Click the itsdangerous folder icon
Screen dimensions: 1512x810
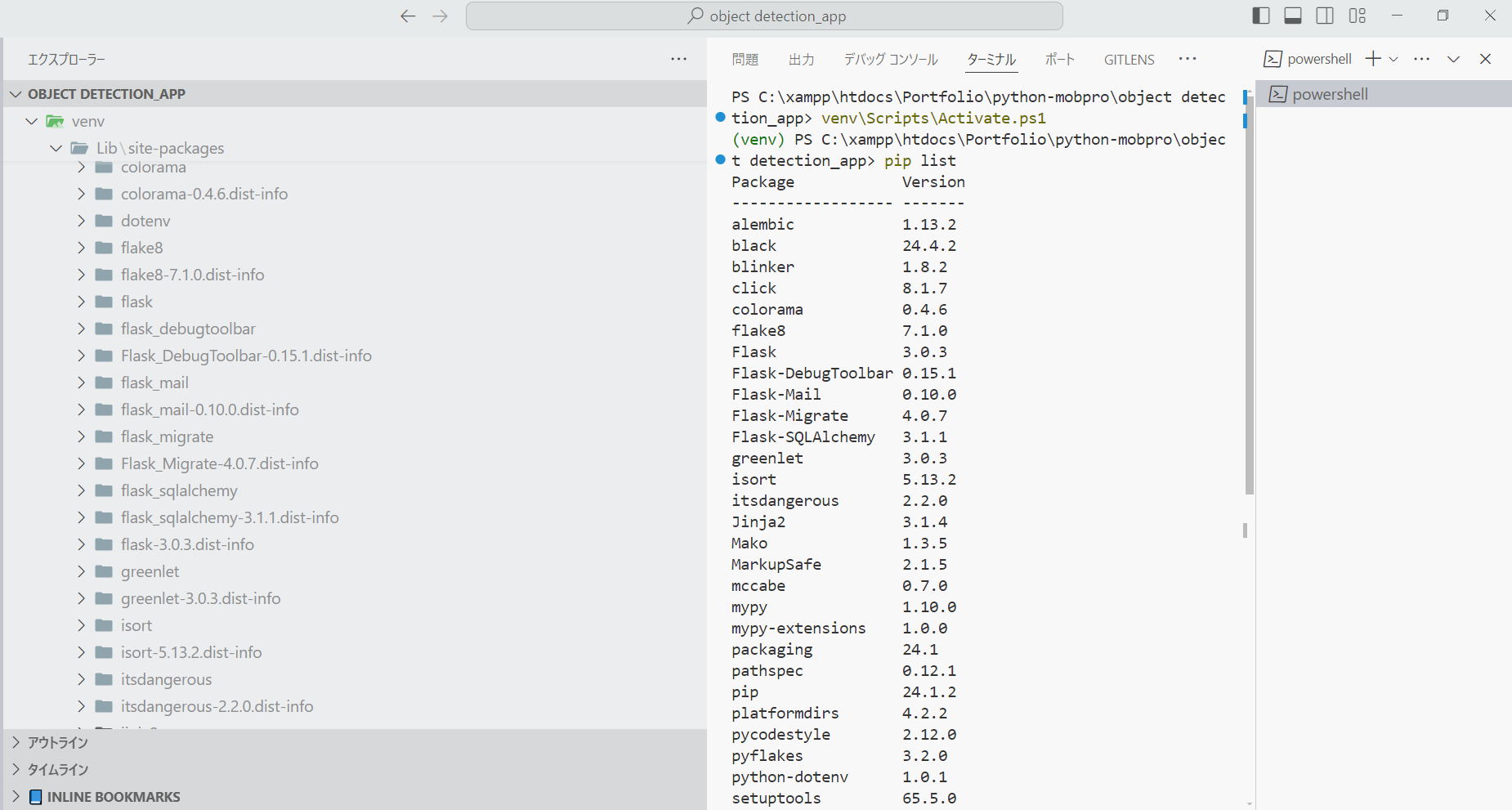pos(104,679)
